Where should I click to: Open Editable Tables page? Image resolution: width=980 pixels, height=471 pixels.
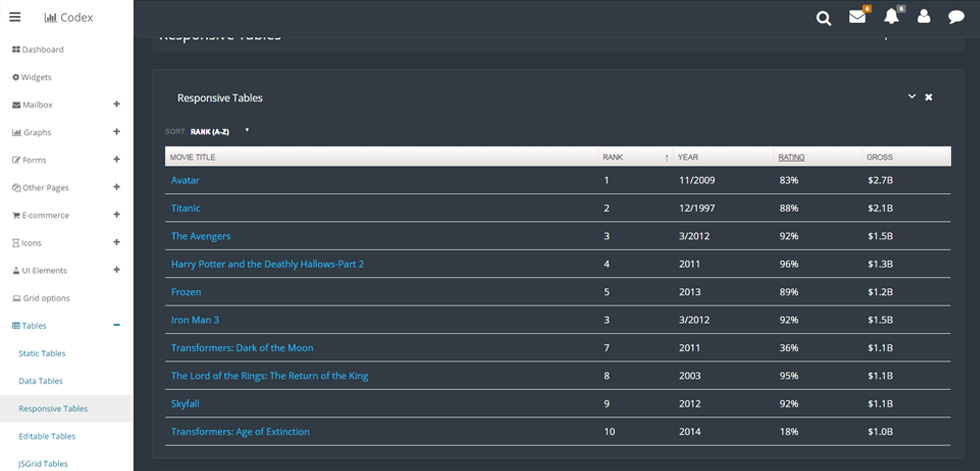(47, 436)
